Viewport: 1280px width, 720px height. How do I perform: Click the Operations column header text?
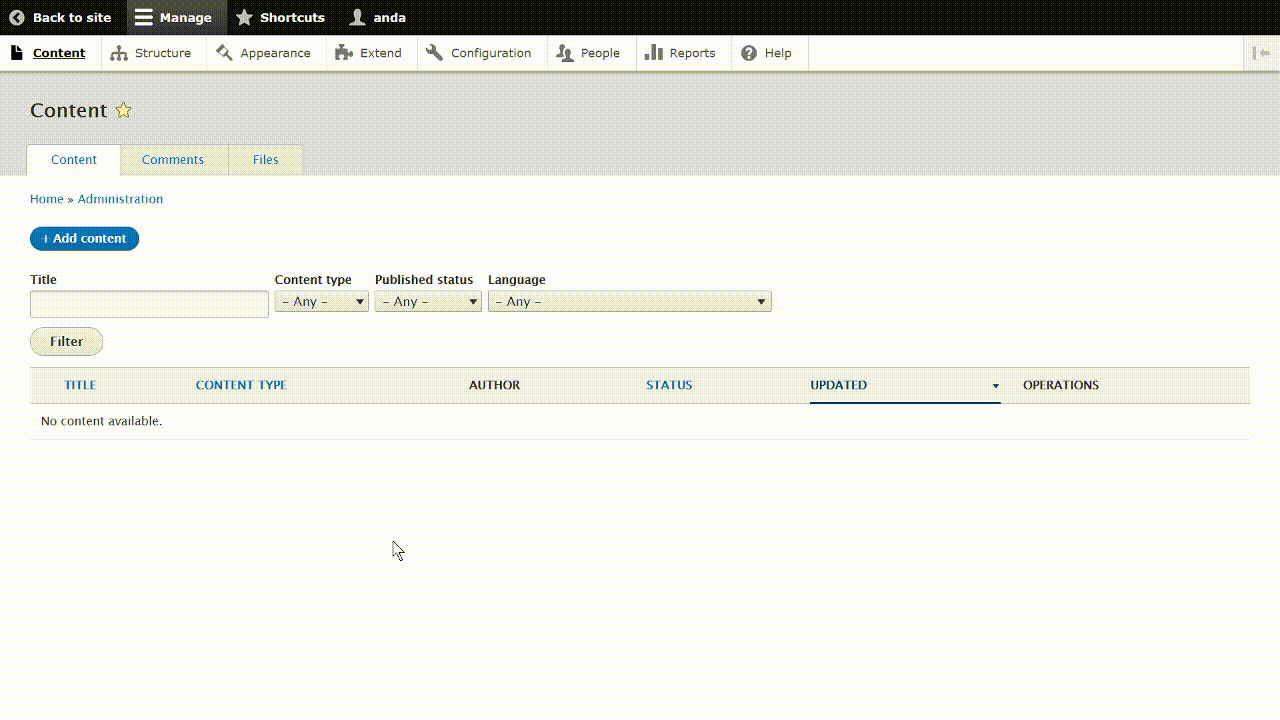[1061, 385]
